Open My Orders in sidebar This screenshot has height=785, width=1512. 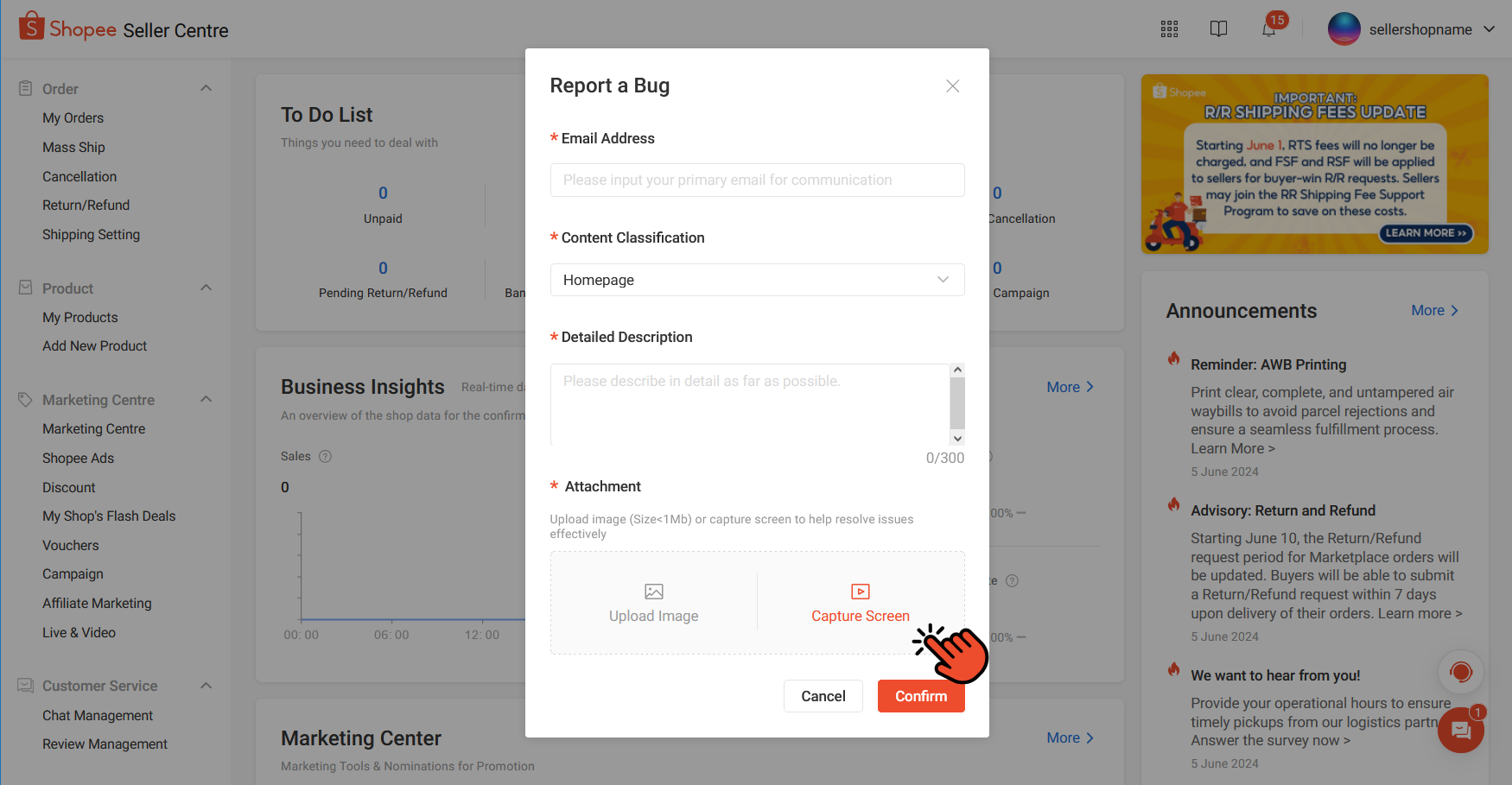[73, 118]
